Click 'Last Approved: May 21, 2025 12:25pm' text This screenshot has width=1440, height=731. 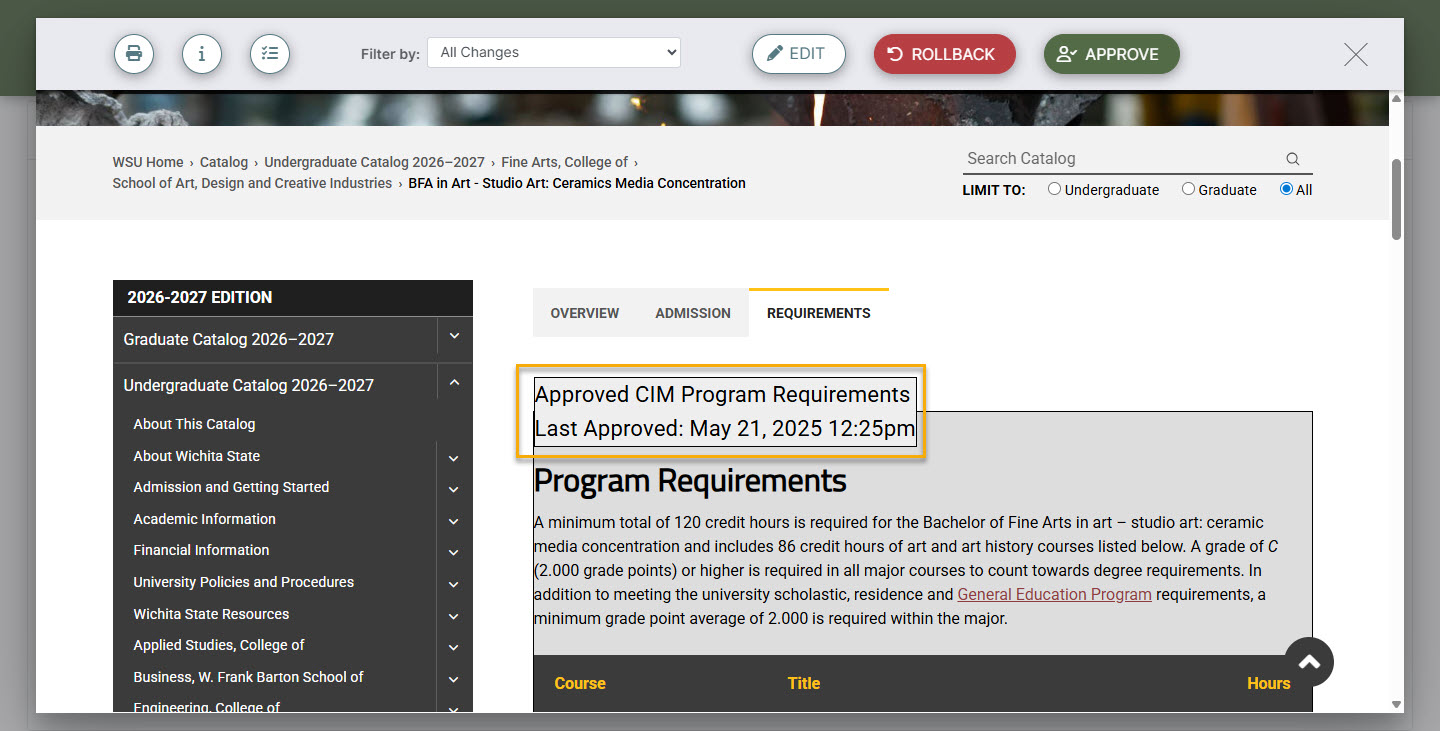(725, 429)
